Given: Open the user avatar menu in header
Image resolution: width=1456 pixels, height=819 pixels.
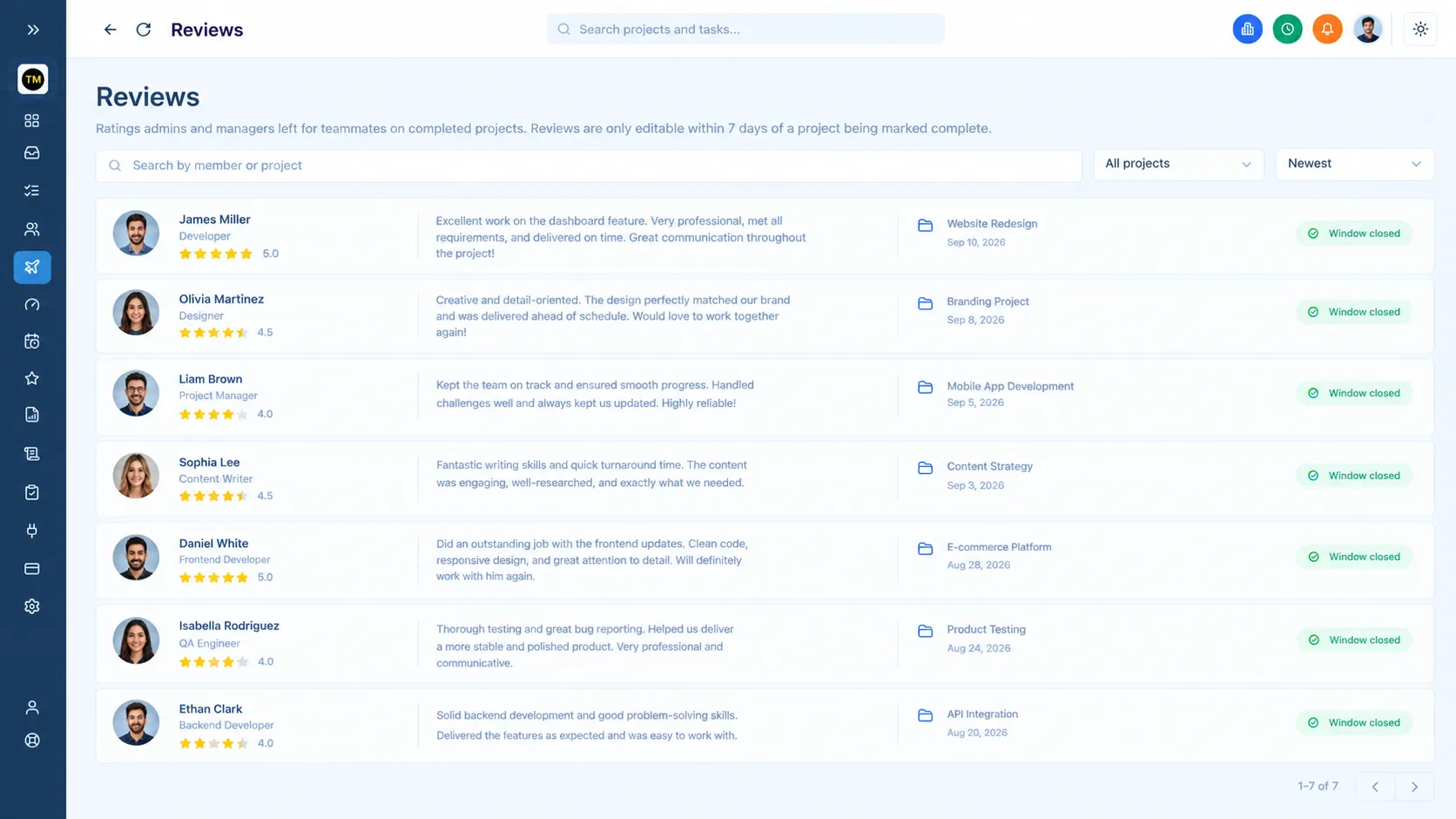Looking at the screenshot, I should pyautogui.click(x=1368, y=30).
